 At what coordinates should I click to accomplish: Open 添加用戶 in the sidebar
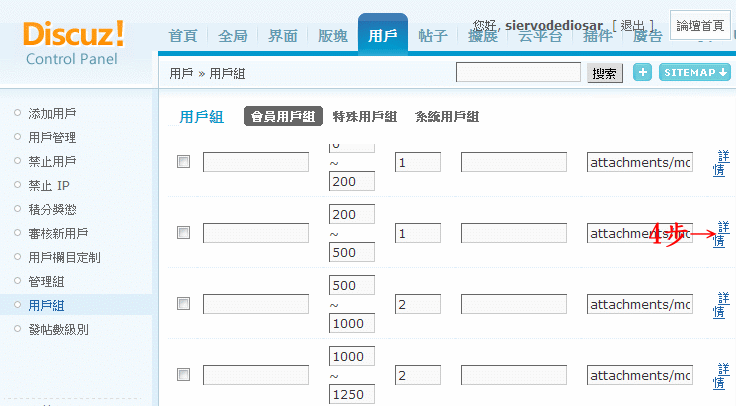(52, 113)
